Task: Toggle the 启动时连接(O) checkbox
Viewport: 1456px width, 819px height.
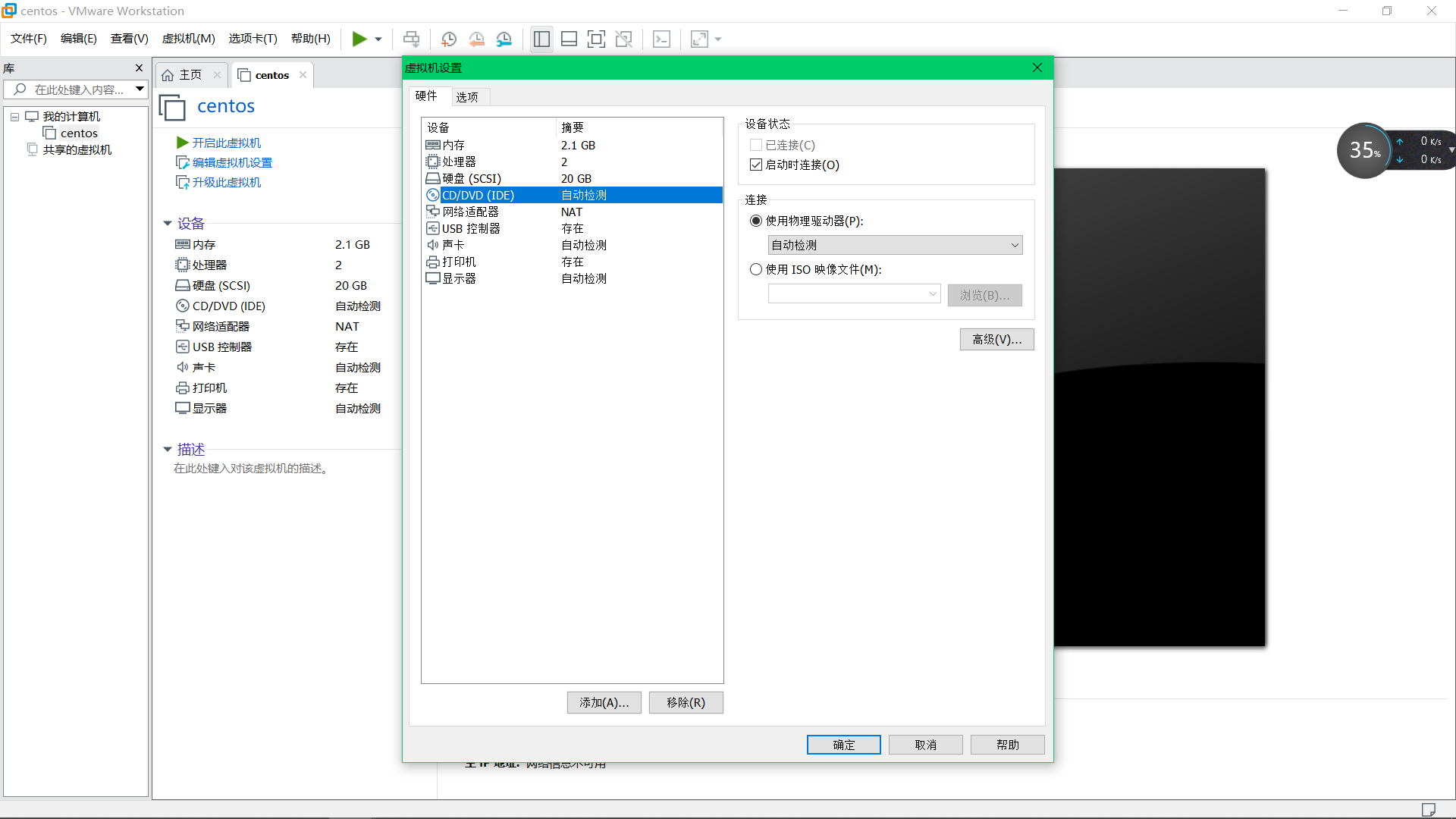Action: [756, 165]
